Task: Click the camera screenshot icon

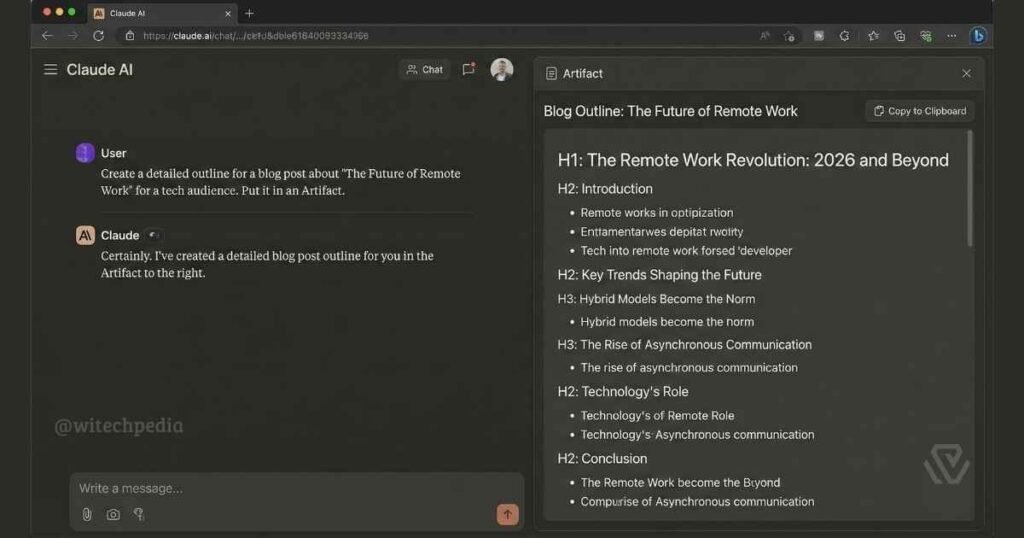Action: click(x=113, y=514)
